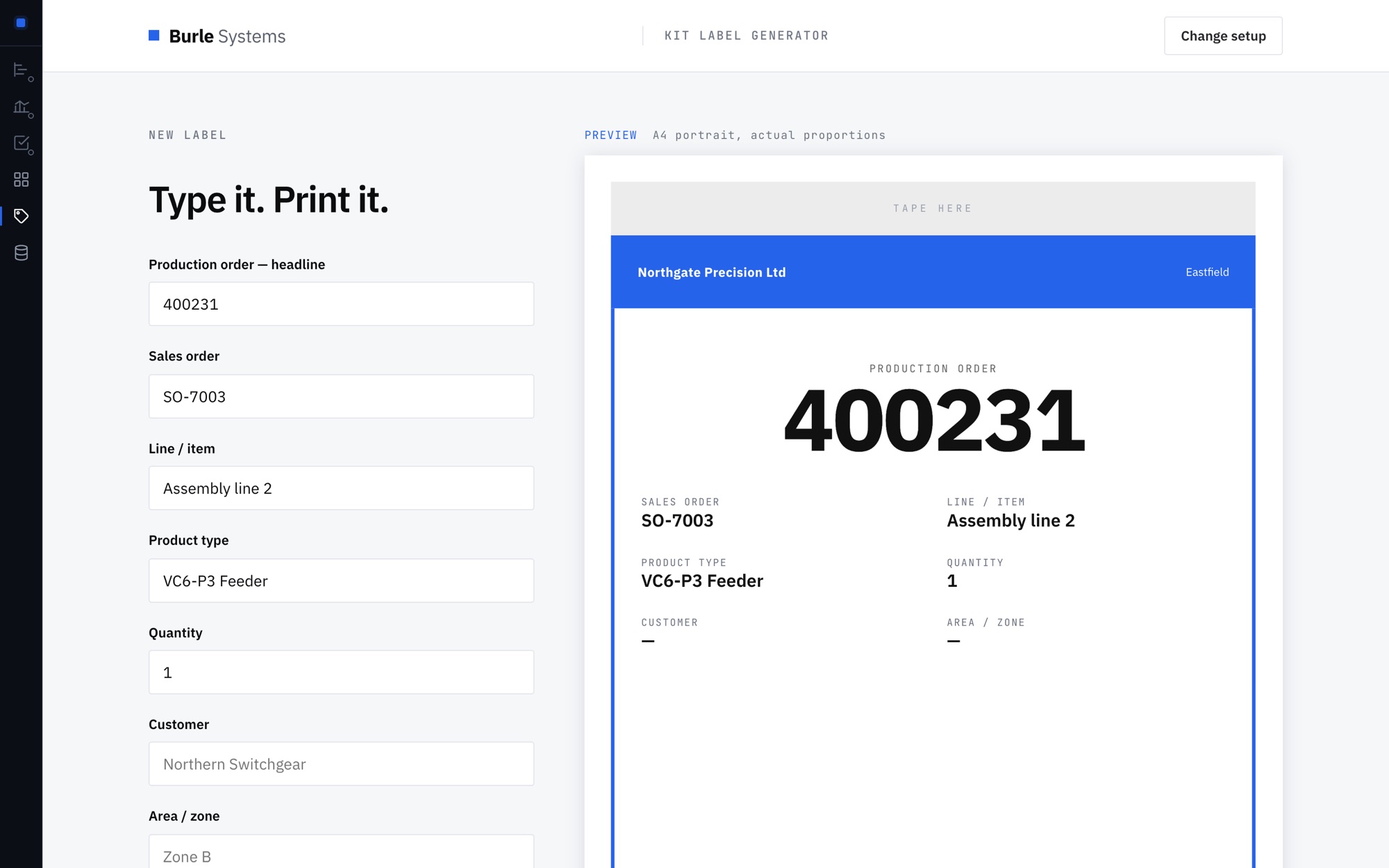Viewport: 1389px width, 868px height.
Task: Click the CUSTOMER caption in preview
Action: [669, 623]
